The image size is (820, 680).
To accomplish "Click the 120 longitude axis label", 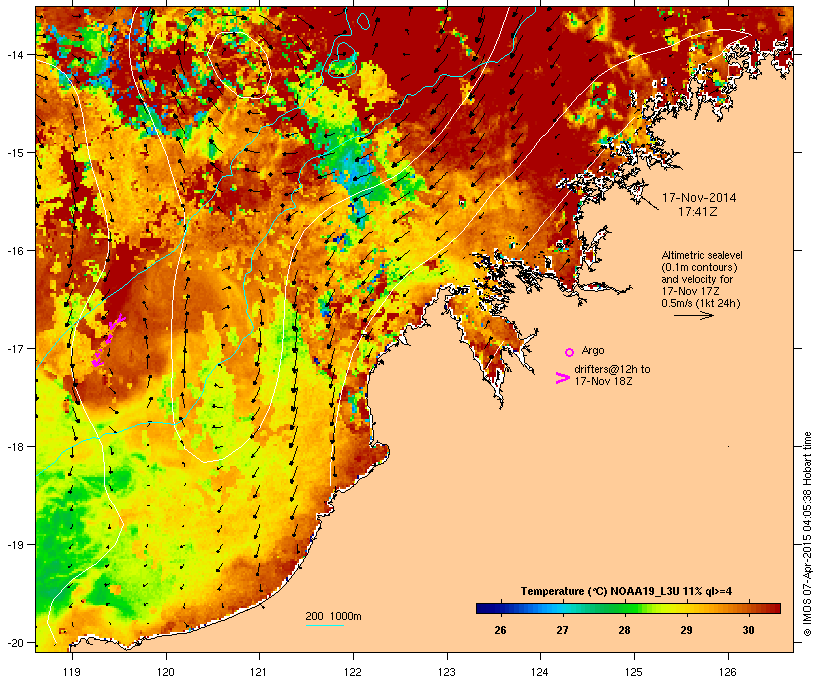I will click(x=166, y=672).
